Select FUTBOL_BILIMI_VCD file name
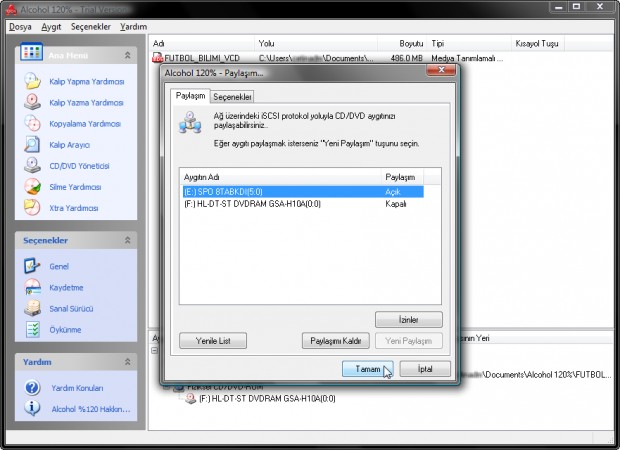 point(202,59)
